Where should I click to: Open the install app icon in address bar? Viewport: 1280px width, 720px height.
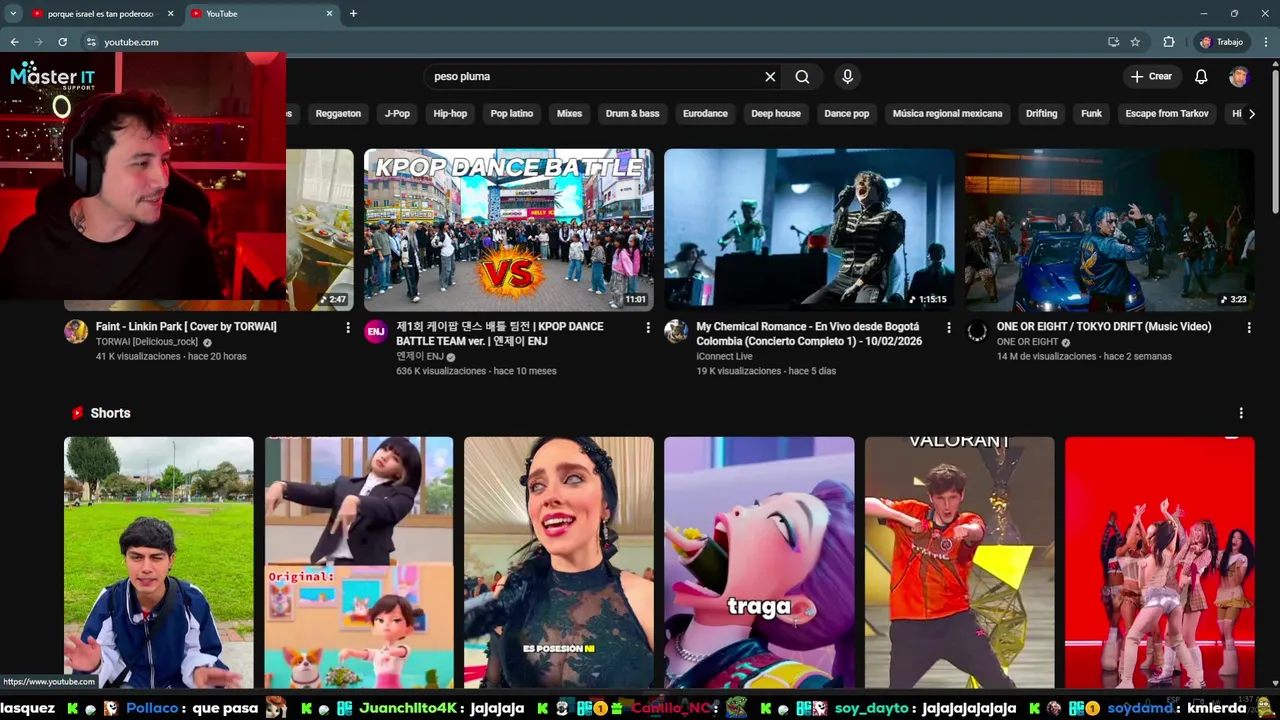tap(1113, 42)
